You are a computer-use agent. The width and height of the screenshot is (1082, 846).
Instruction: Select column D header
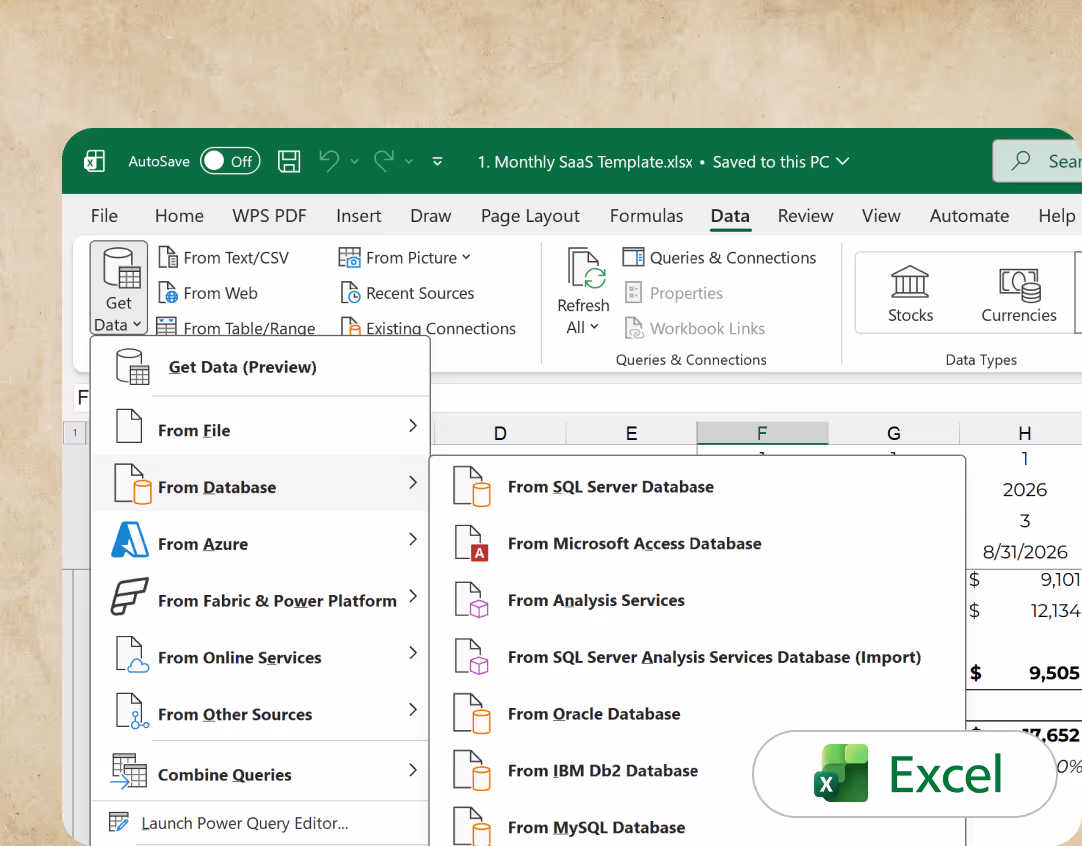pyautogui.click(x=500, y=433)
